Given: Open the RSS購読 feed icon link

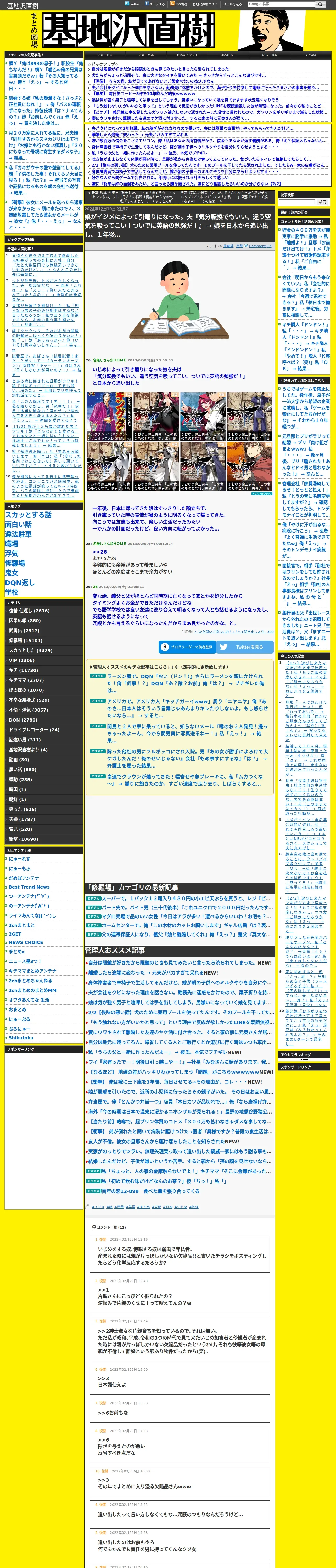Looking at the screenshot, I should [x=179, y=4].
